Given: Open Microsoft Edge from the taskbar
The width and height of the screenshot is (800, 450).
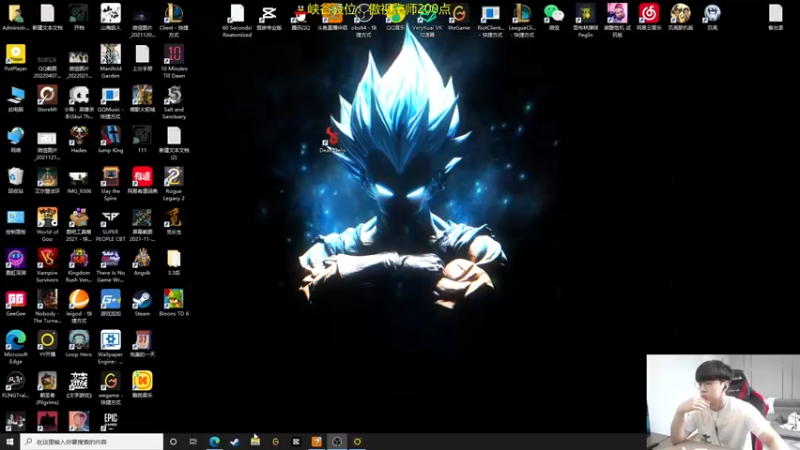Looking at the screenshot, I should coord(214,441).
